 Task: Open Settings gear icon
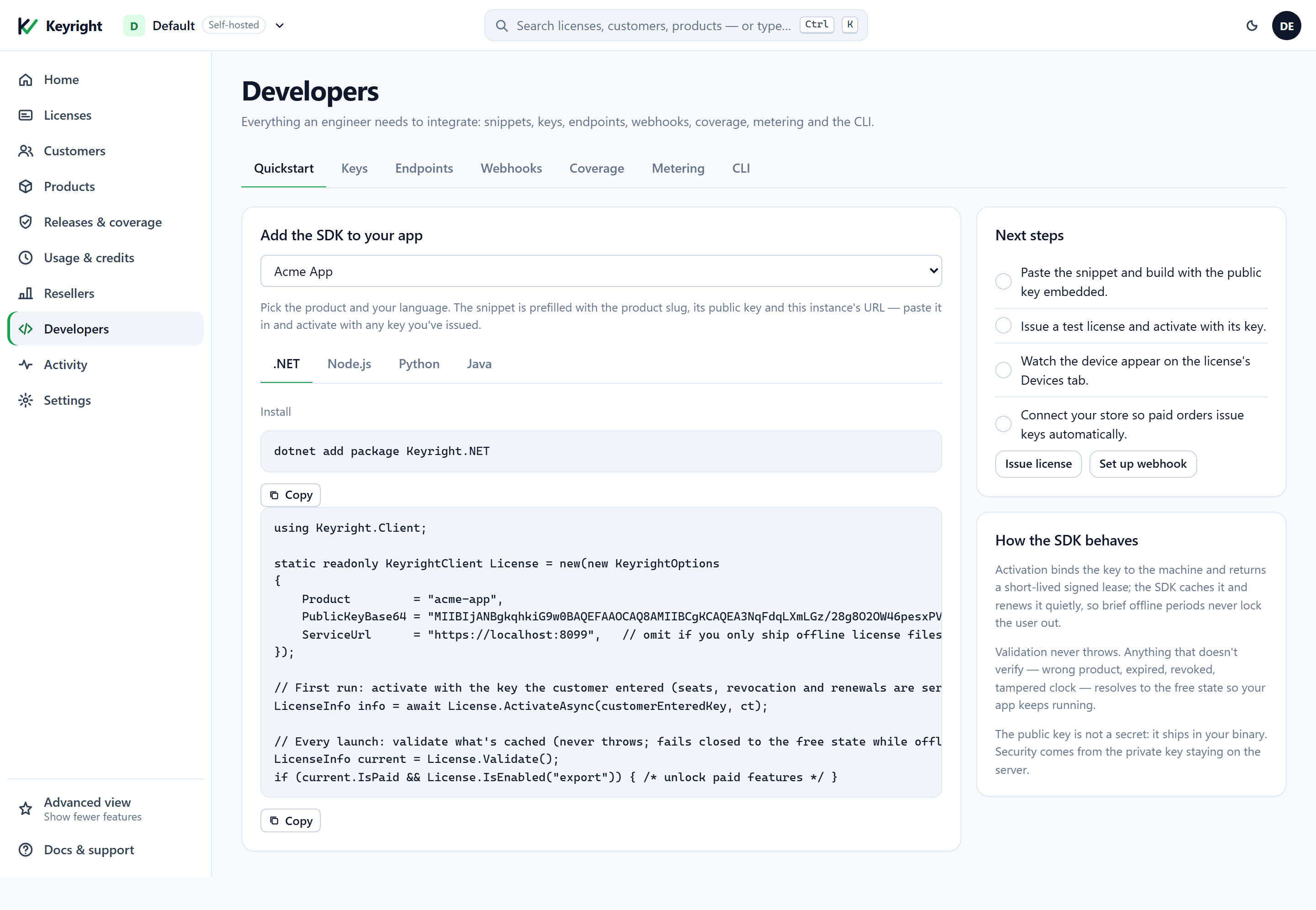click(26, 400)
